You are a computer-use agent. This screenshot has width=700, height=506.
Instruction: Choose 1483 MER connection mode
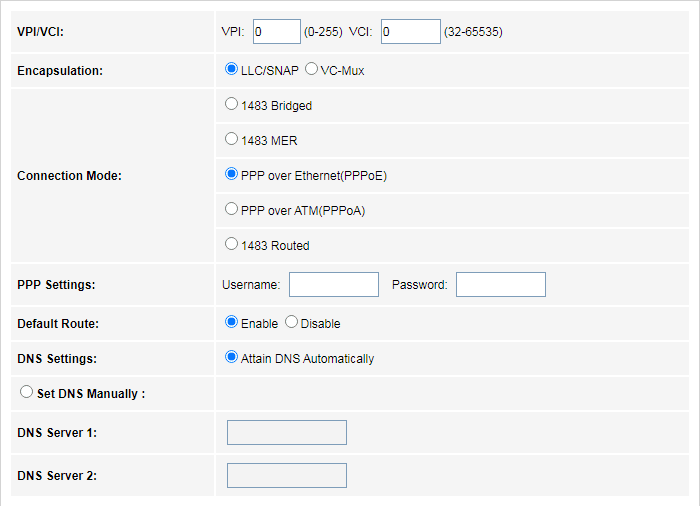[x=232, y=140]
